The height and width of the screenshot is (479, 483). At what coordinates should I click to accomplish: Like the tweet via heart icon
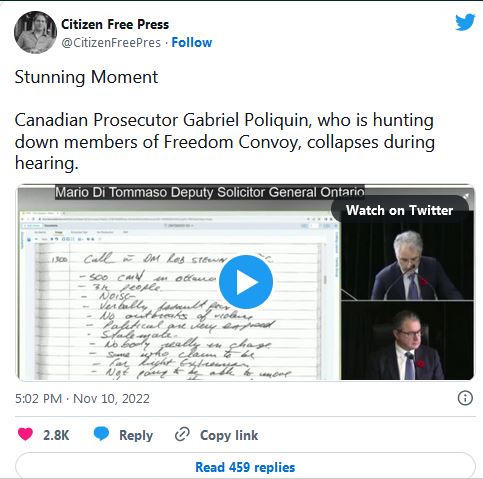tap(25, 434)
